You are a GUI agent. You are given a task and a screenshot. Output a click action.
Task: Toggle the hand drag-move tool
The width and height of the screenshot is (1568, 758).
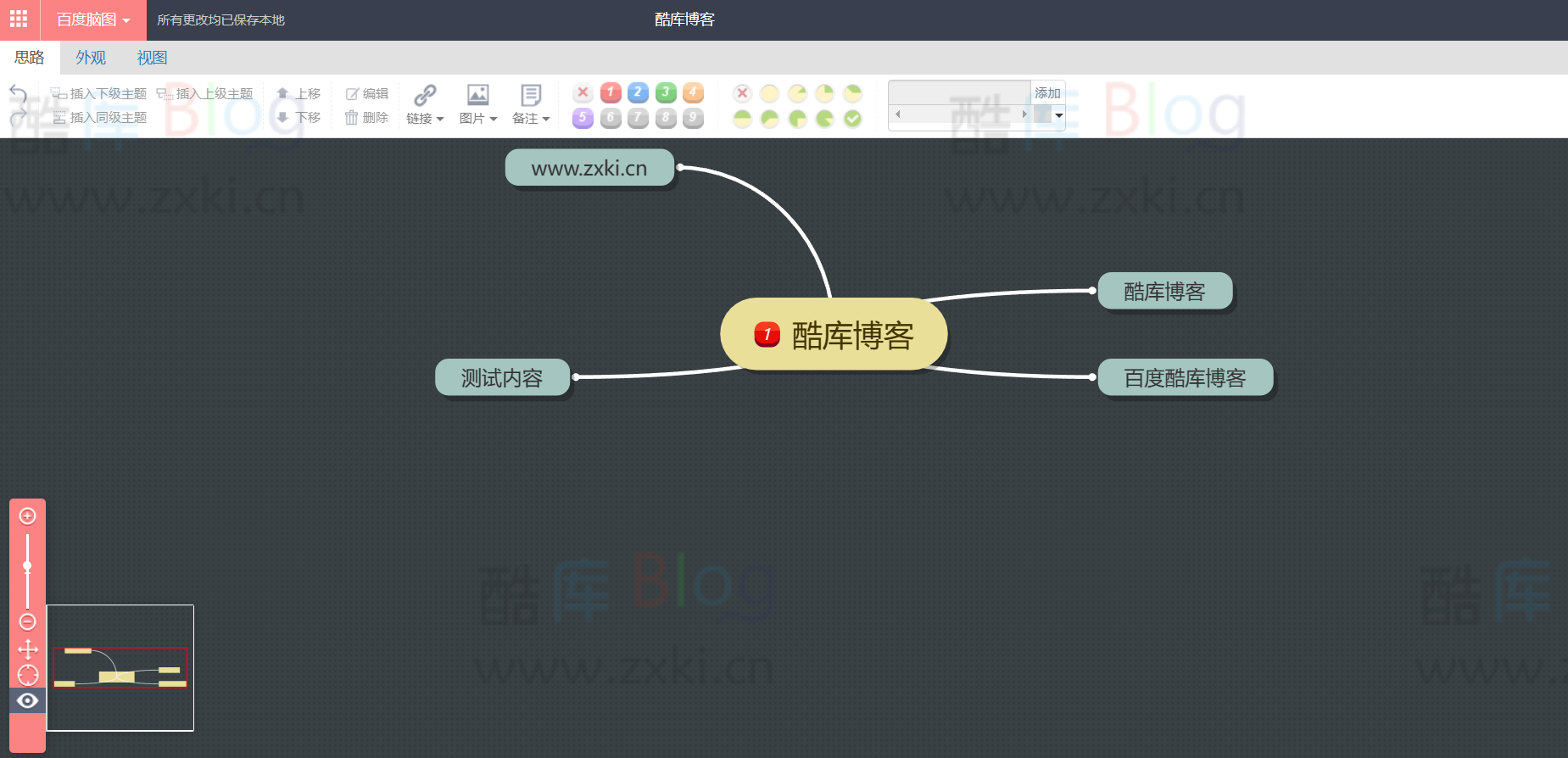28,649
